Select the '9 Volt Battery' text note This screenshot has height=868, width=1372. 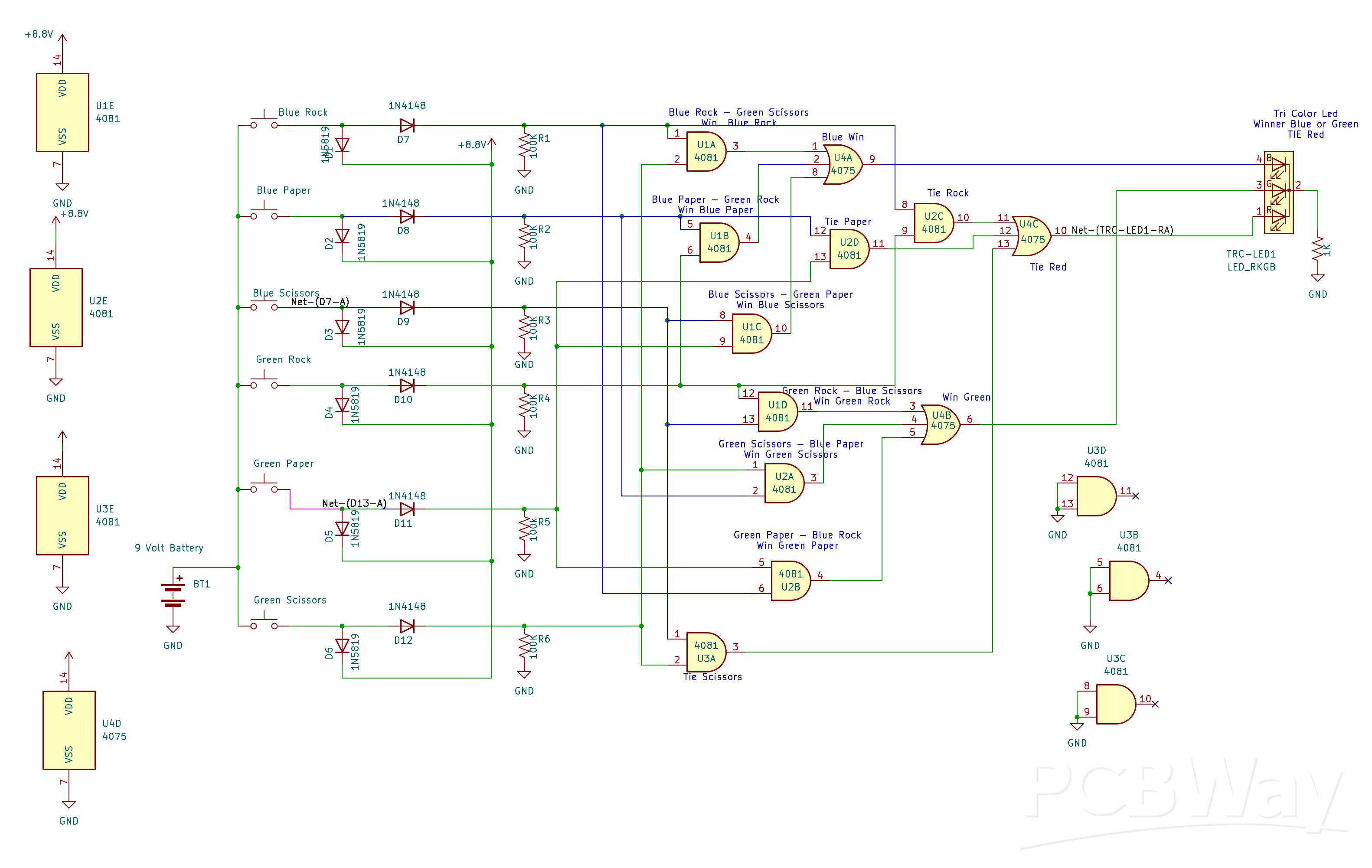pos(169,548)
